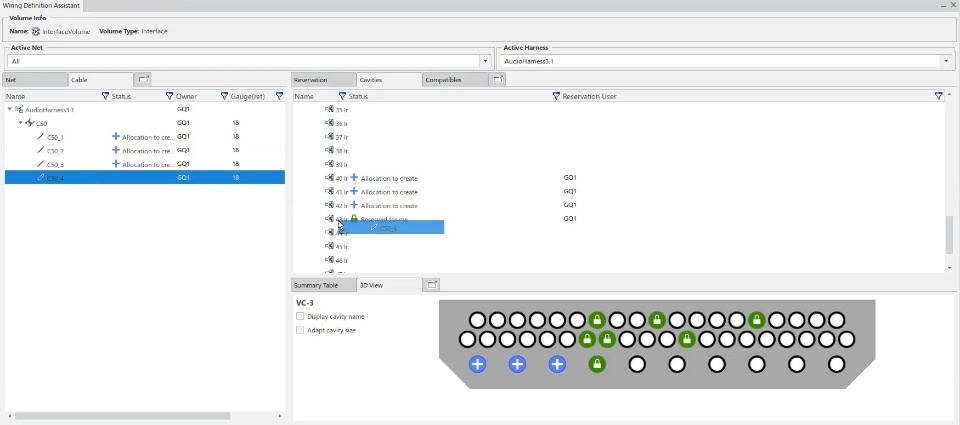Collapse the AudioHarness3.1 tree node
Image resolution: width=960 pixels, height=425 pixels.
click(9, 109)
